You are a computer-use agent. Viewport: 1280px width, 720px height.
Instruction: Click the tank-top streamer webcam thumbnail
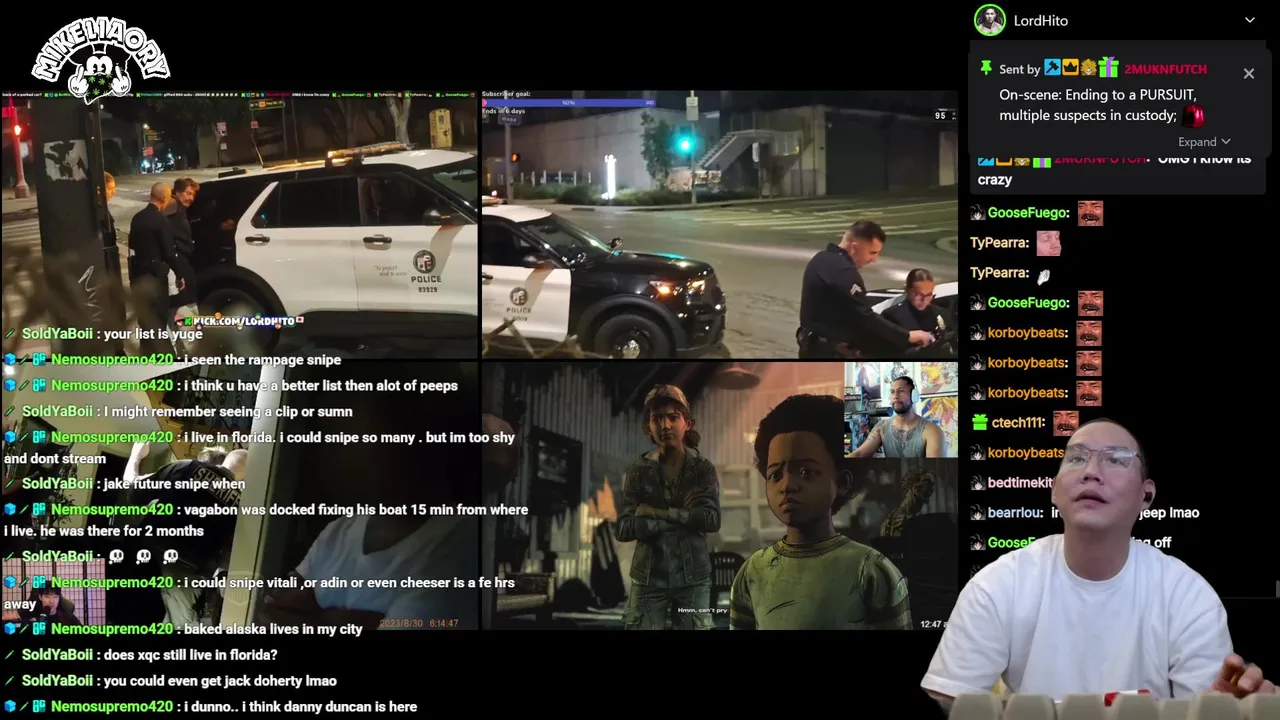pos(900,410)
